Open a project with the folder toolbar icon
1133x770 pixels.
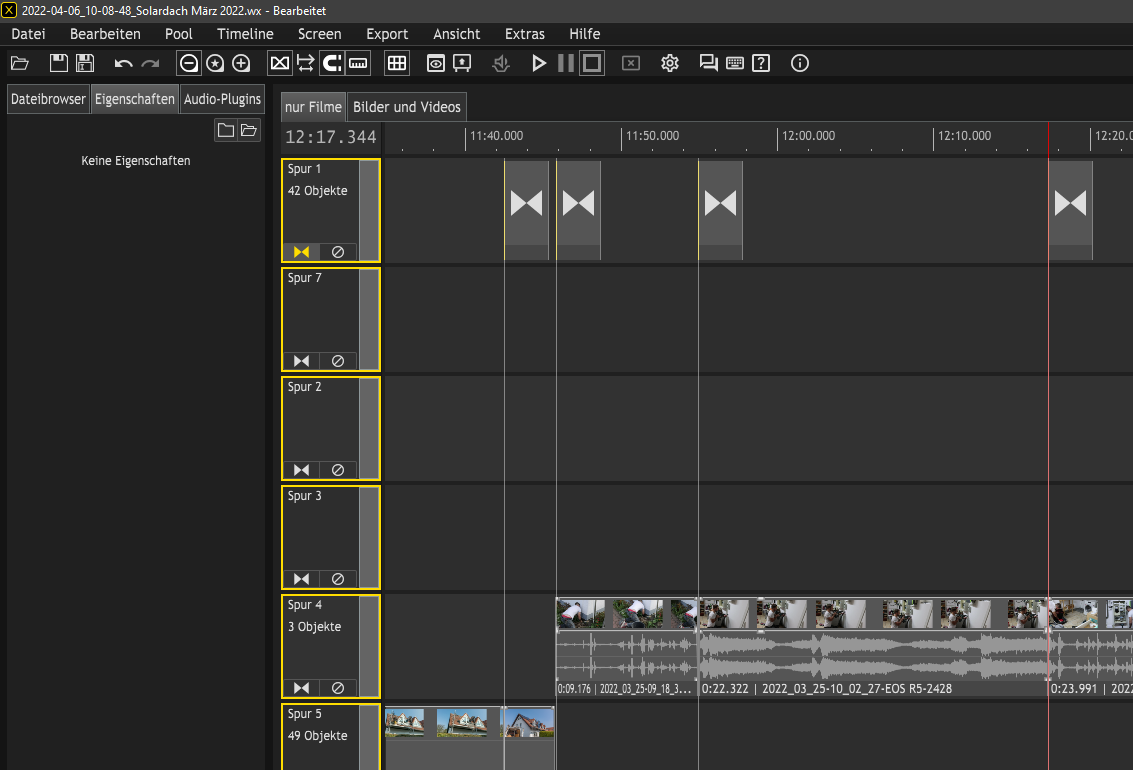pyautogui.click(x=20, y=64)
